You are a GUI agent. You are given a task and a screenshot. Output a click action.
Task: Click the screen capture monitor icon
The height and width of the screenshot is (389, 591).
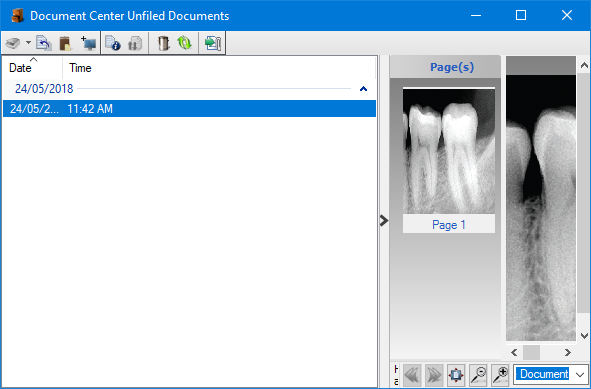89,43
